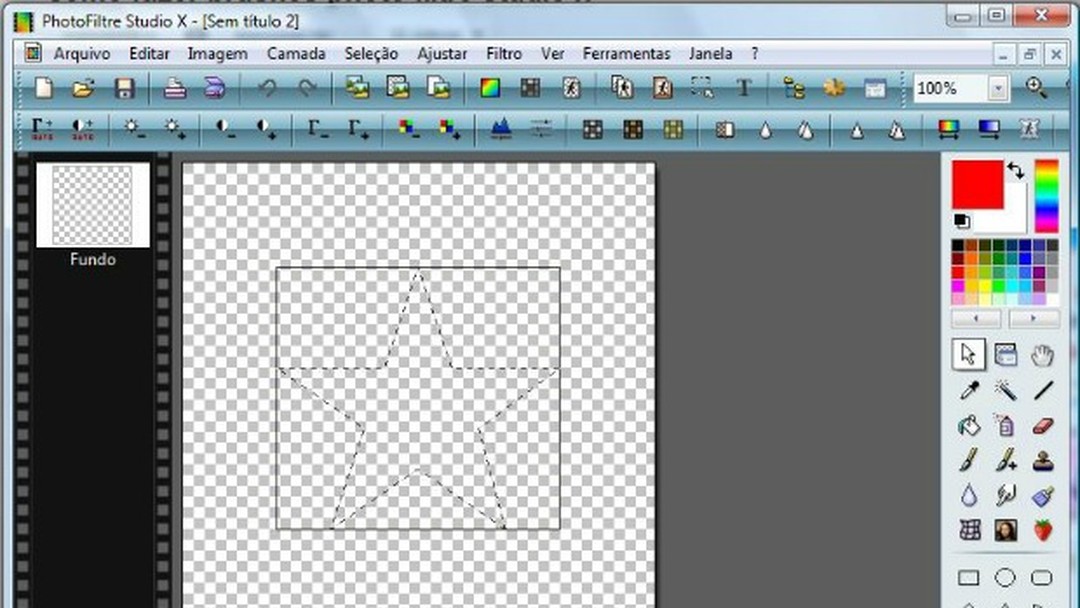
Task: Choose the Paint Bucket fill tool
Action: point(968,425)
